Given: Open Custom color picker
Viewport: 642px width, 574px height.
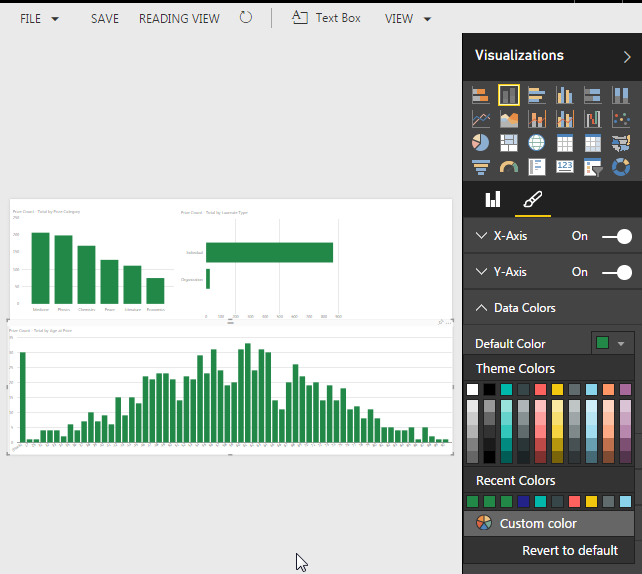Looking at the screenshot, I should point(549,523).
